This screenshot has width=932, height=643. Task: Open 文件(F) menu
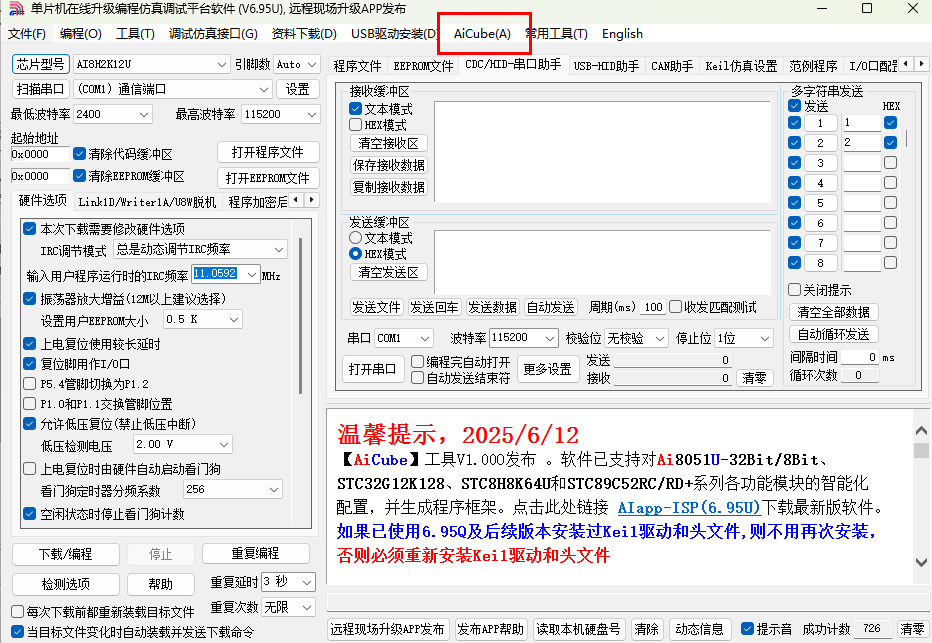27,34
